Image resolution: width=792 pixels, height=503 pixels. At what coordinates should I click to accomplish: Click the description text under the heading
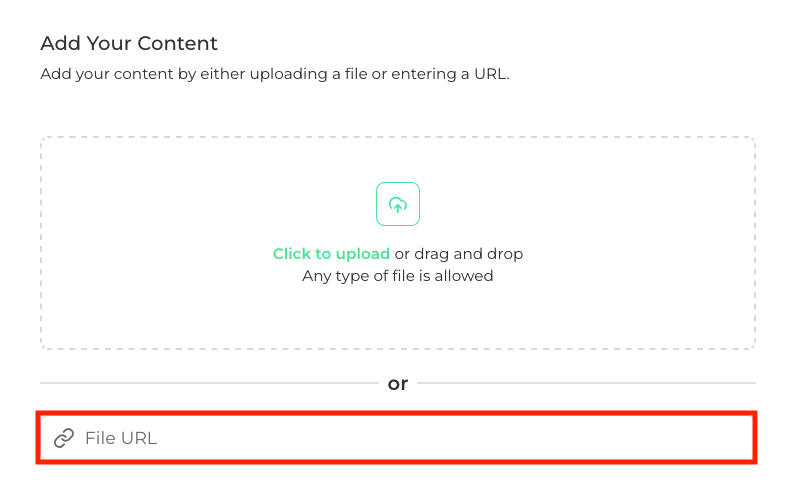point(275,74)
